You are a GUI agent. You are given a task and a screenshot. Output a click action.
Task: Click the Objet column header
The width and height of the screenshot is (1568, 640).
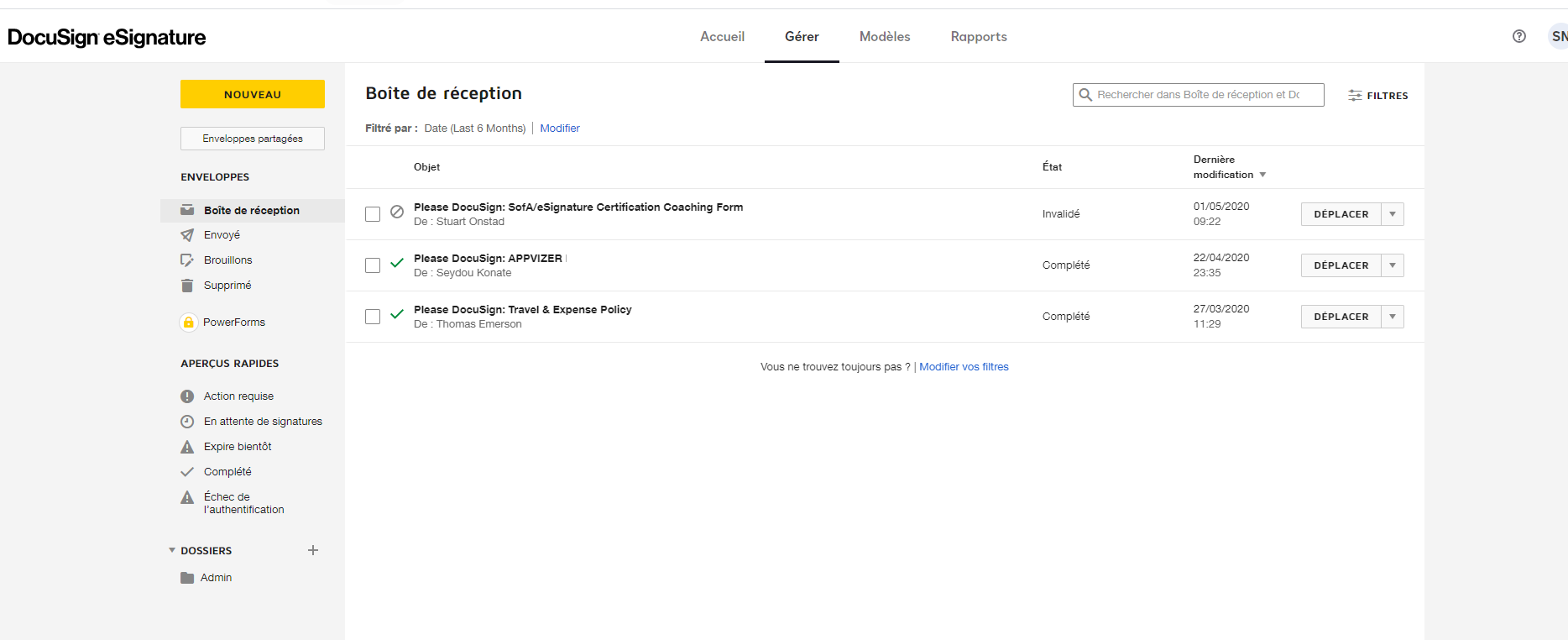tap(426, 167)
